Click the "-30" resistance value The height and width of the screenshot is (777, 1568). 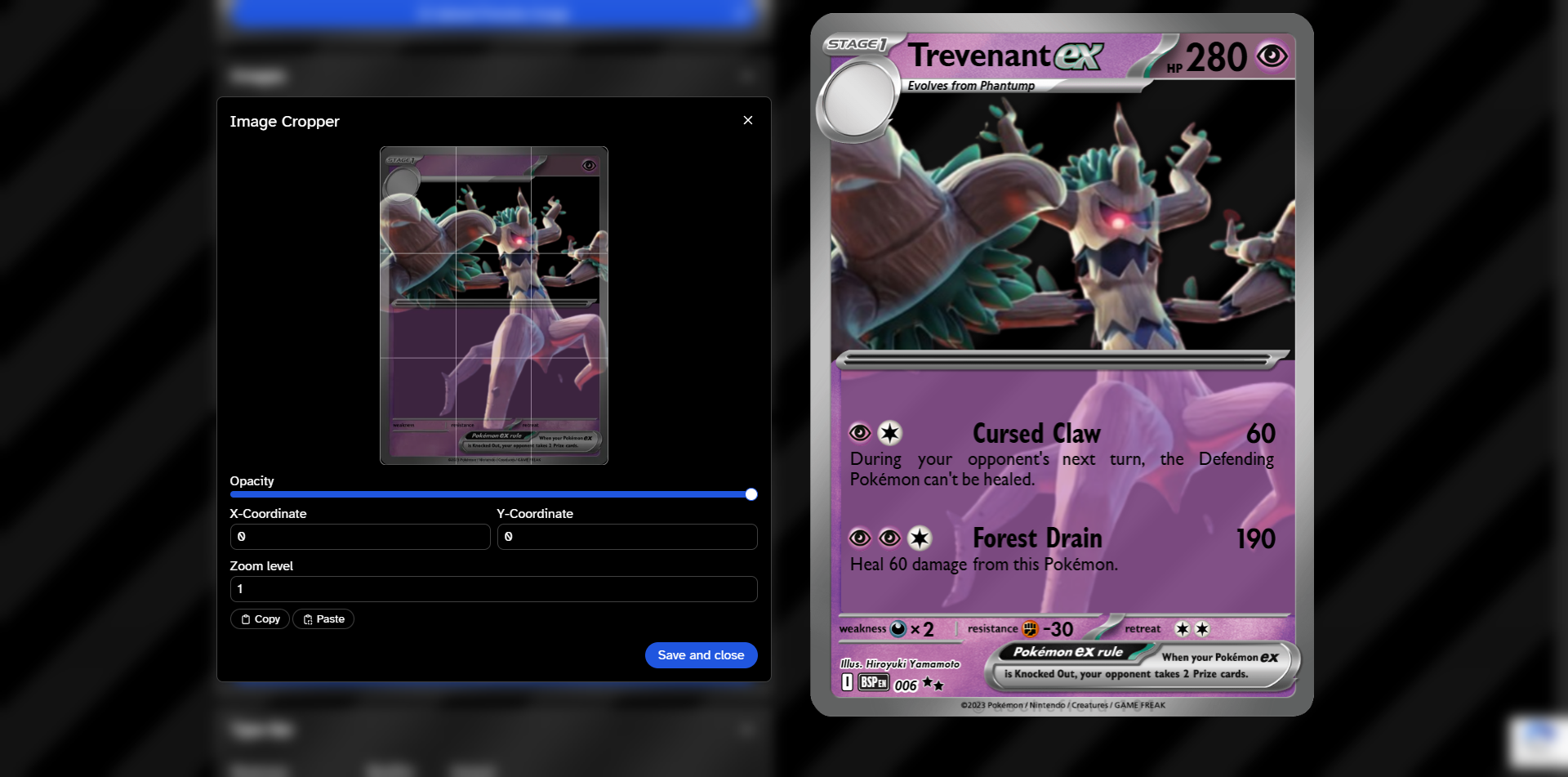pos(1058,629)
